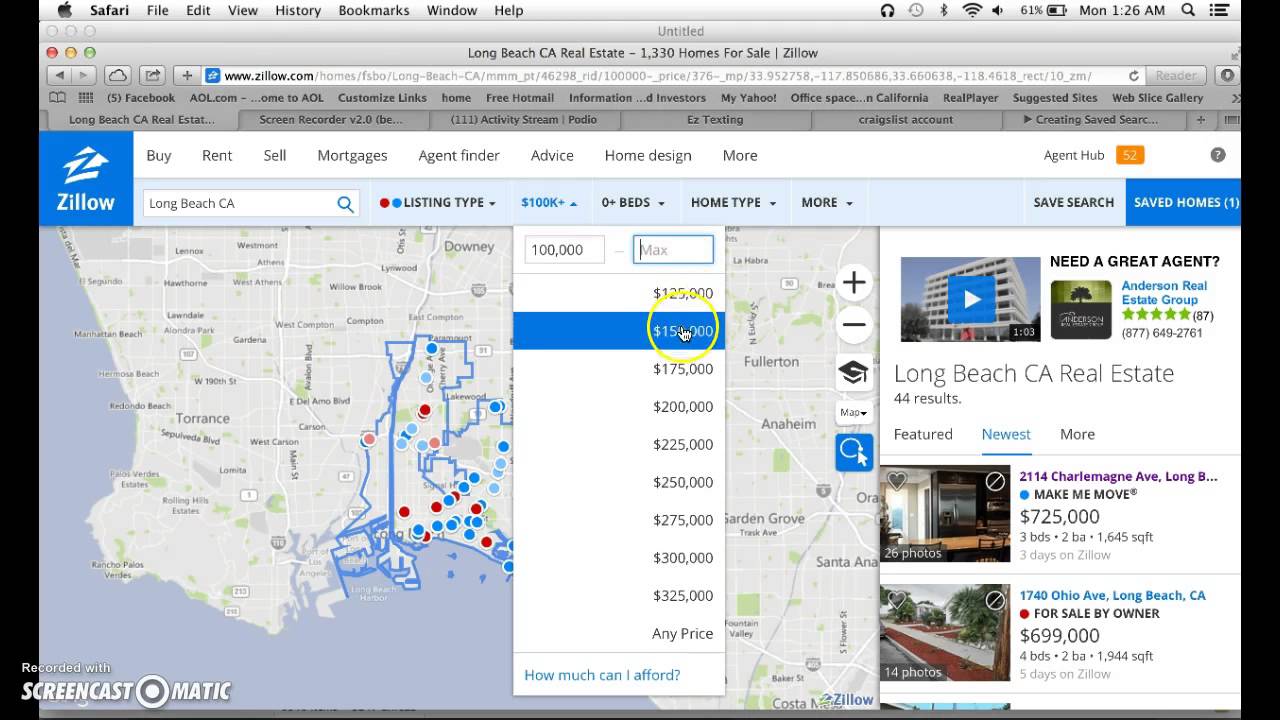Open the agent hub notifications badge 52
Viewport: 1280px width, 720px height.
[1131, 155]
